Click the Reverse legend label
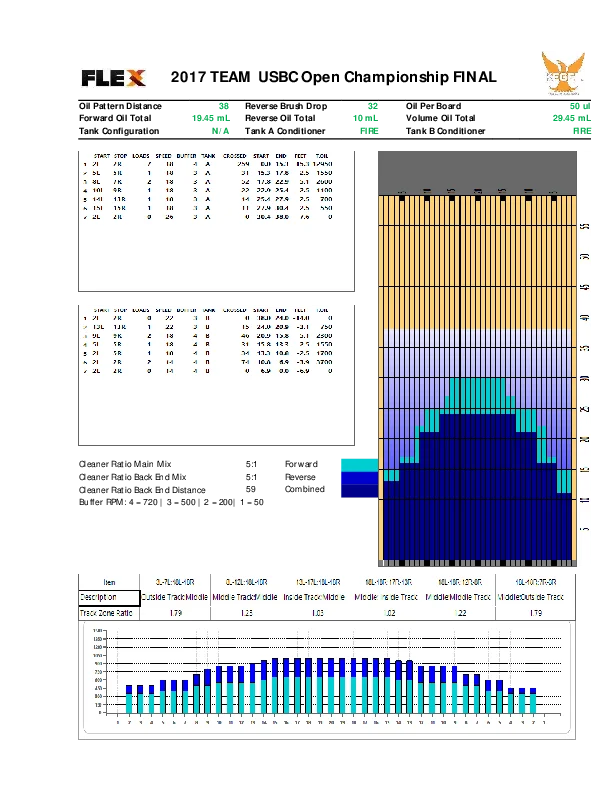Screen dimensions: 612x792 pyautogui.click(x=300, y=477)
